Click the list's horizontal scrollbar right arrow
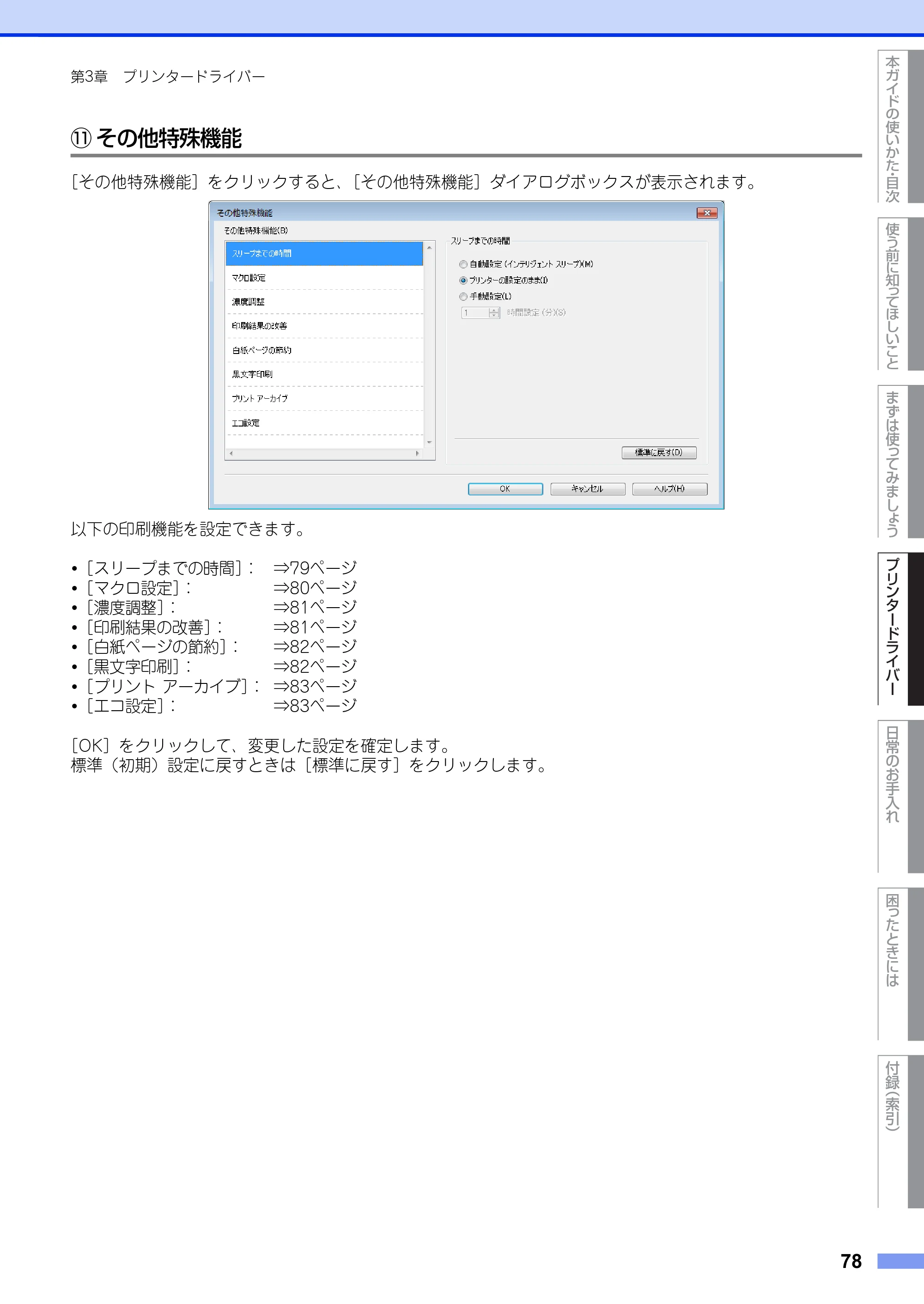This screenshot has width=924, height=1304. point(418,453)
